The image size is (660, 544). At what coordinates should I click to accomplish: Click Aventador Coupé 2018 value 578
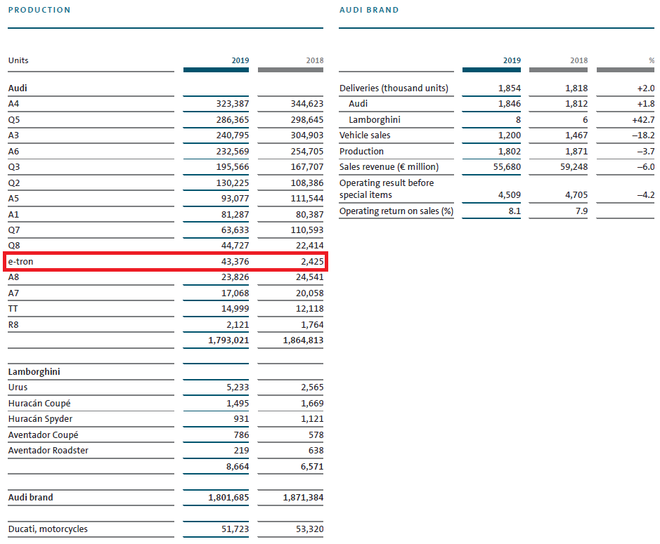click(x=316, y=435)
